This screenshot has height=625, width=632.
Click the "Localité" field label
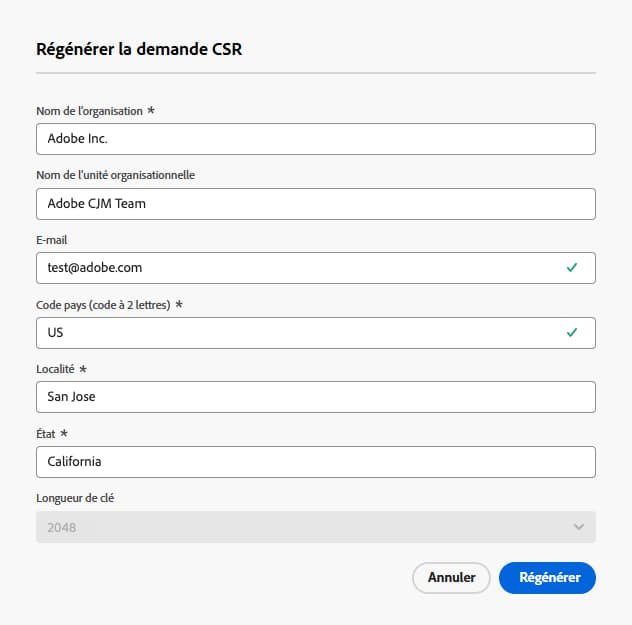tap(56, 369)
